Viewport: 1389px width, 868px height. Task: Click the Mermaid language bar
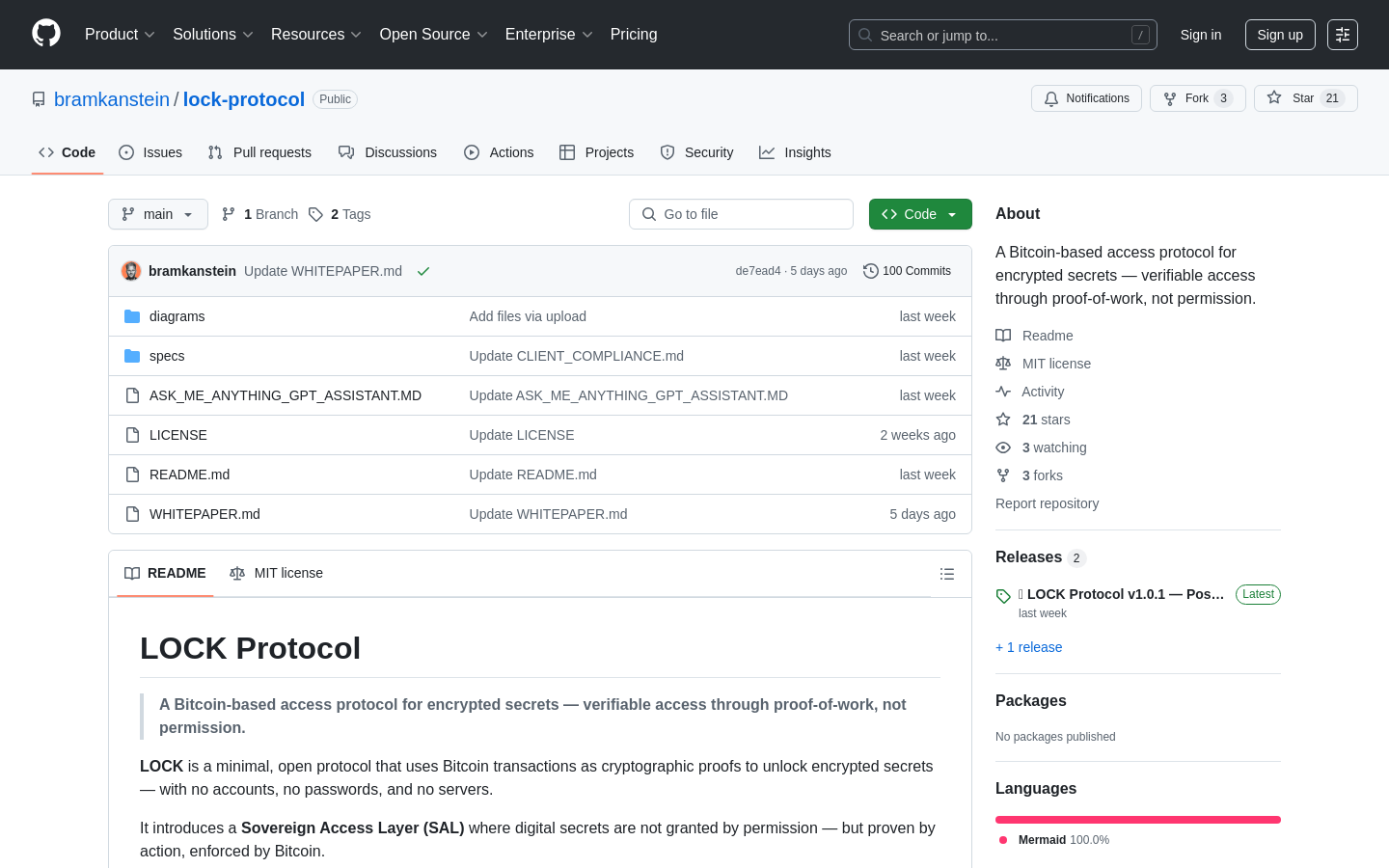(1138, 820)
